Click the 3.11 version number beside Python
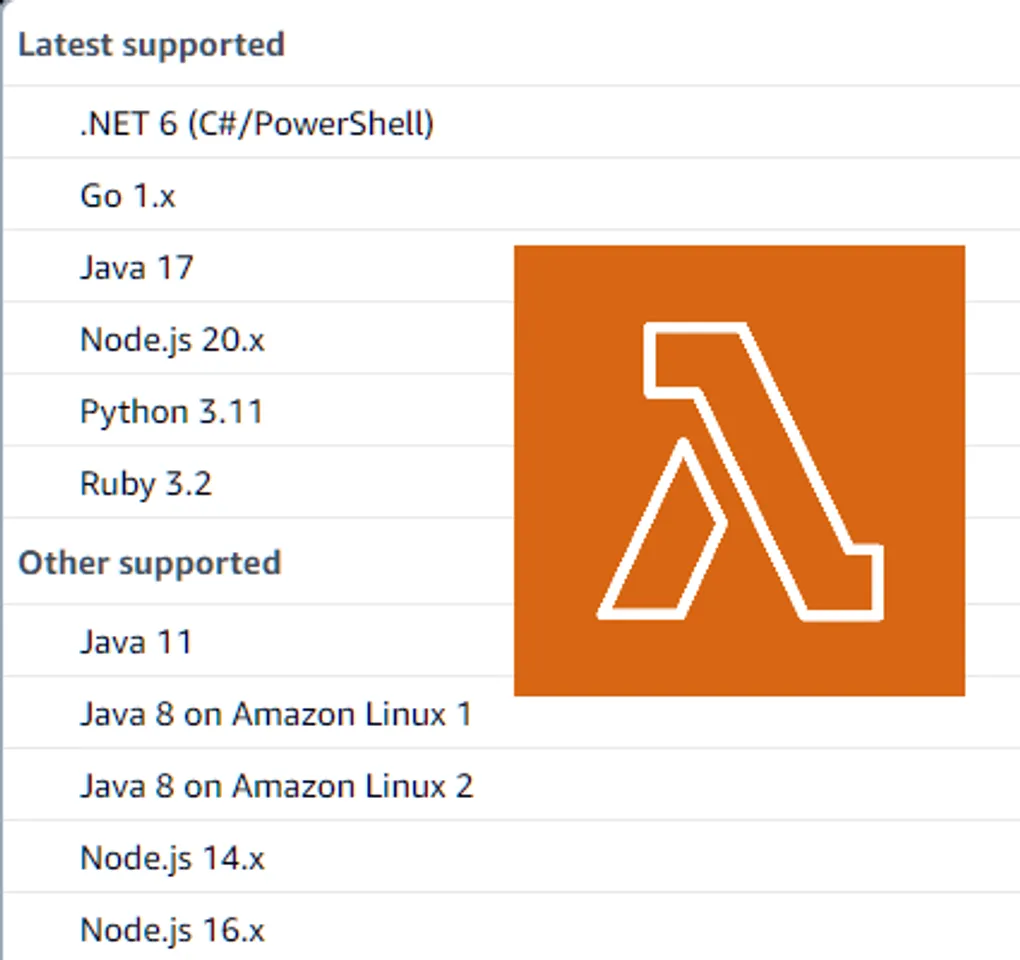Viewport: 1020px width, 960px height. (230, 412)
